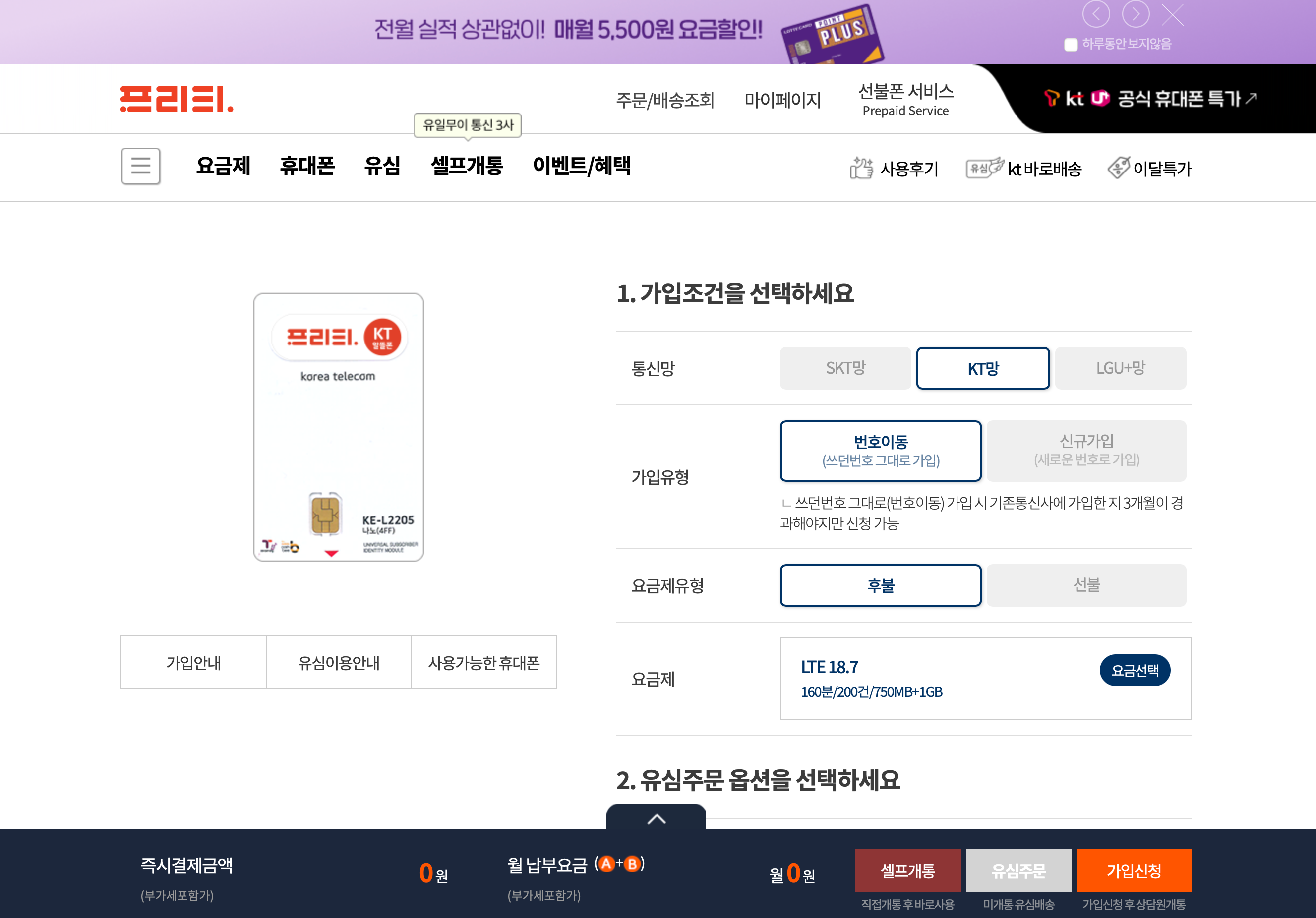Viewport: 1316px width, 918px height.
Task: Click 유심주문 button in bottom bar
Action: click(x=1018, y=870)
